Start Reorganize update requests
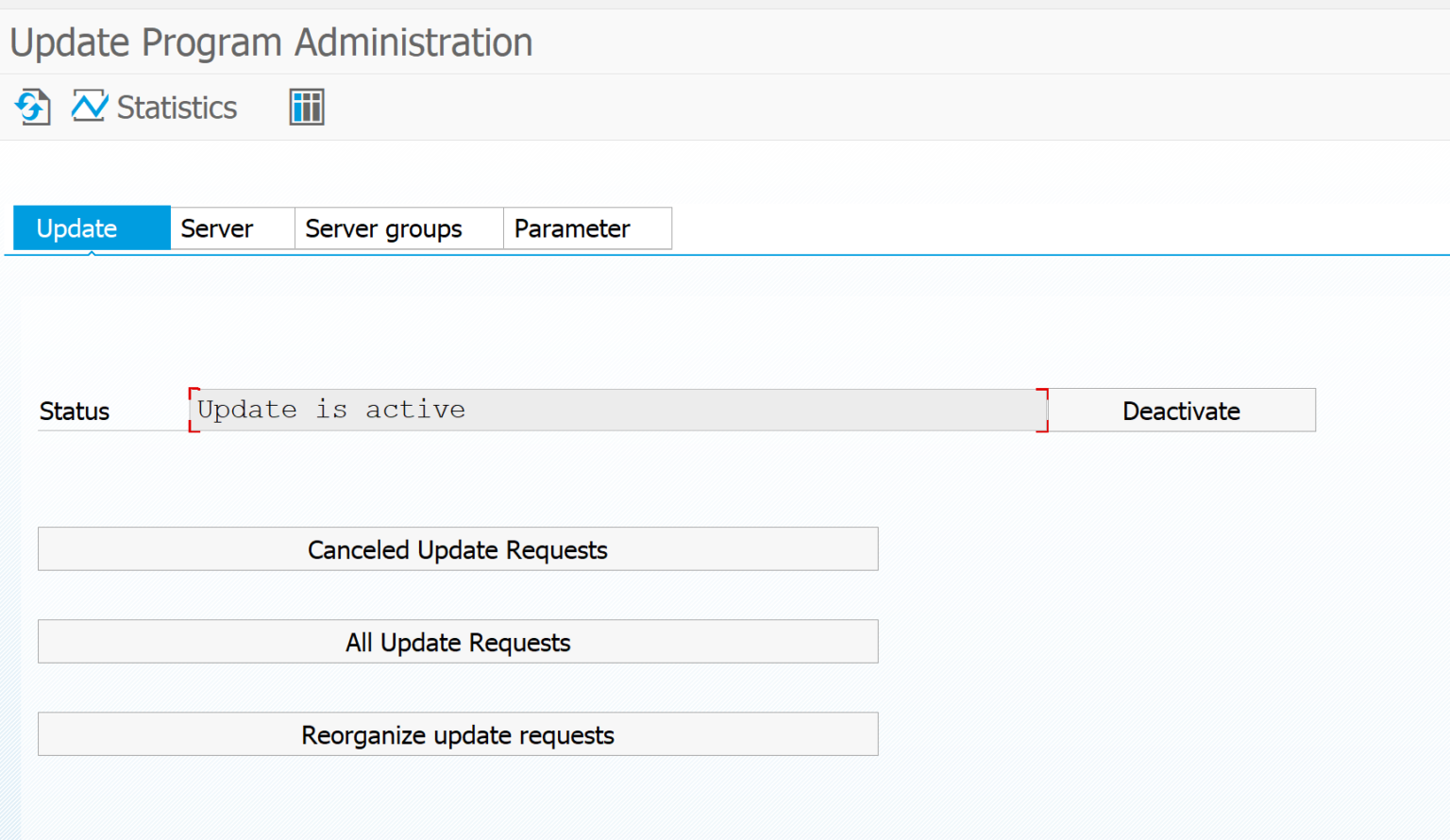 coord(457,733)
